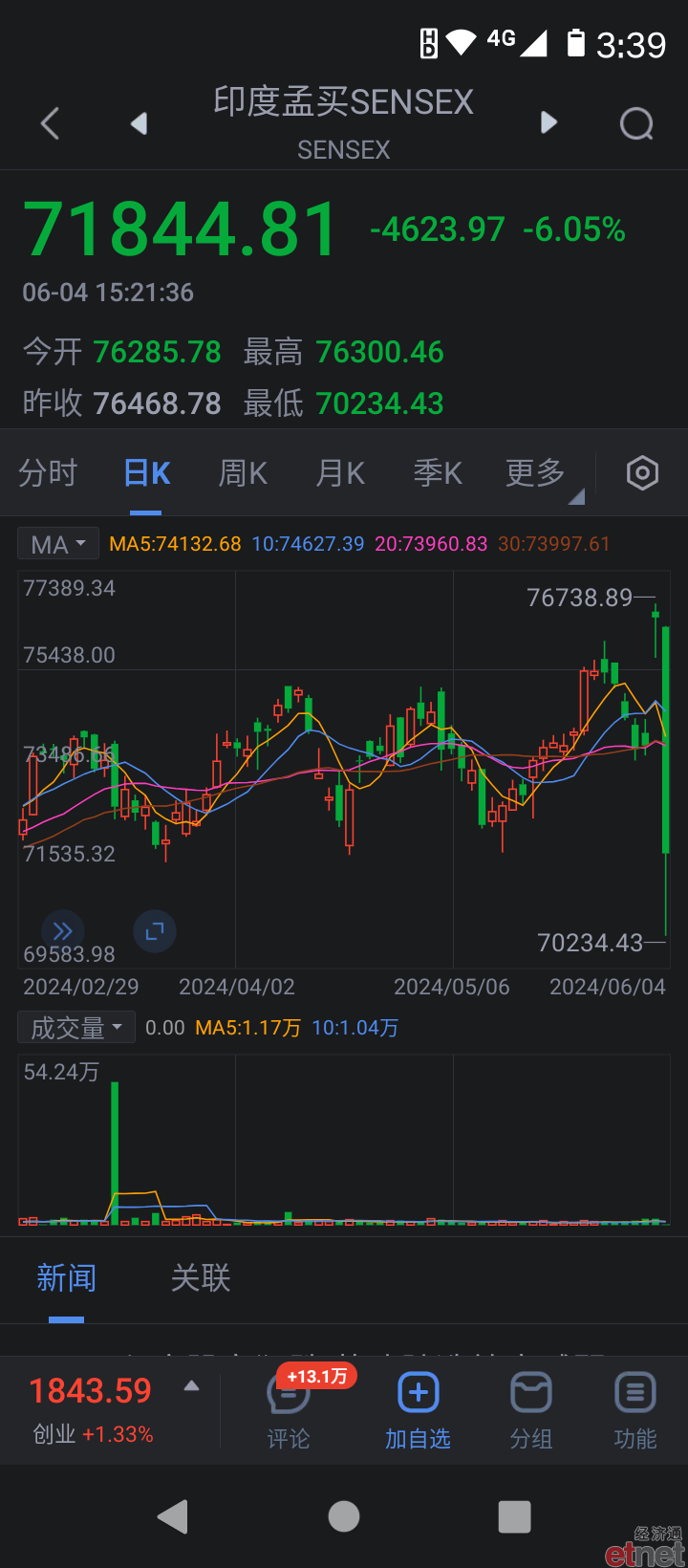Open the 新闻 news tab
This screenshot has width=688, height=1568.
pos(67,1278)
